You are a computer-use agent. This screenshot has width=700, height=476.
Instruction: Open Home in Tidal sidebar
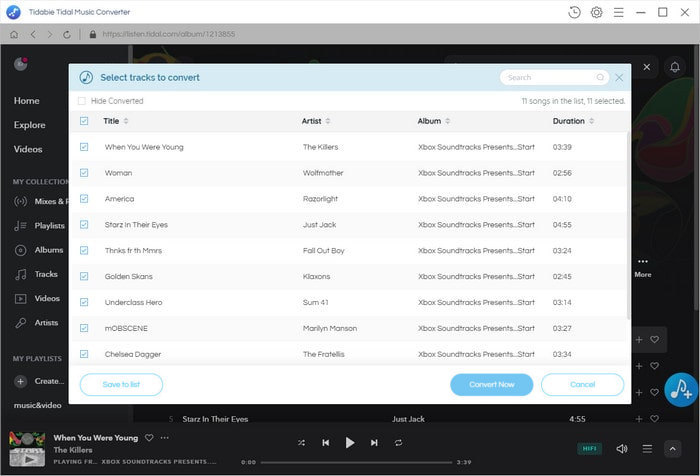coord(26,101)
